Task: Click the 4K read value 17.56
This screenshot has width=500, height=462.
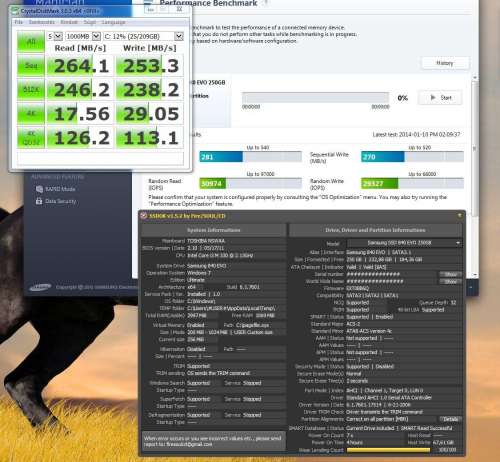Action: [80, 114]
